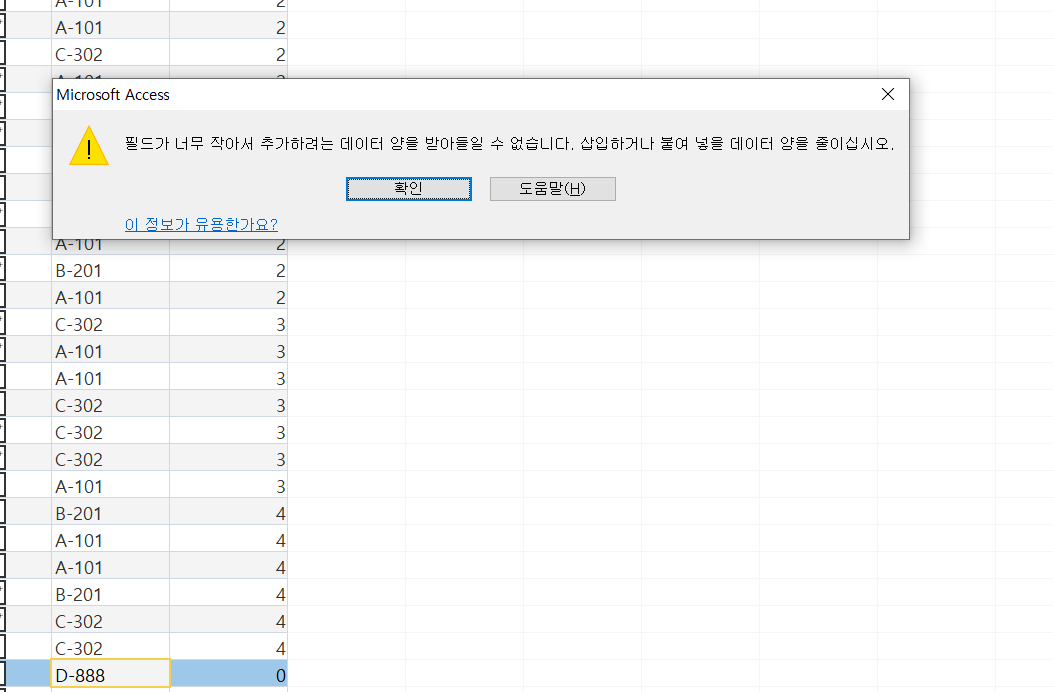
Task: Click the yellow warning triangle icon
Action: coord(89,146)
